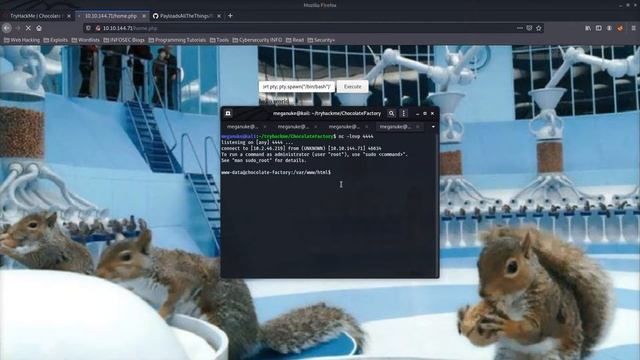This screenshot has height=360, width=640.
Task: Open page actions three-dot menu in address bar
Action: [x=520, y=28]
